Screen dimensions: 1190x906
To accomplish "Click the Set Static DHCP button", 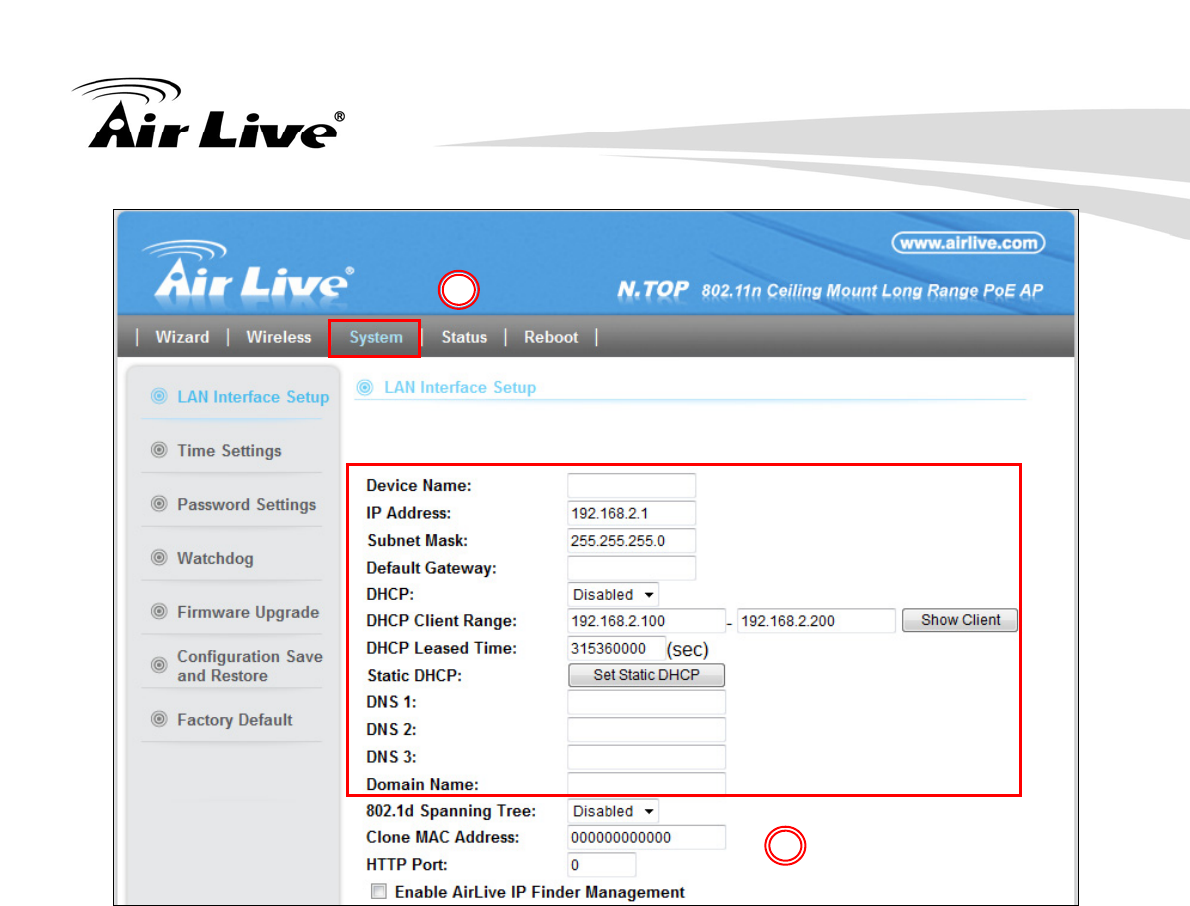I will click(x=647, y=675).
